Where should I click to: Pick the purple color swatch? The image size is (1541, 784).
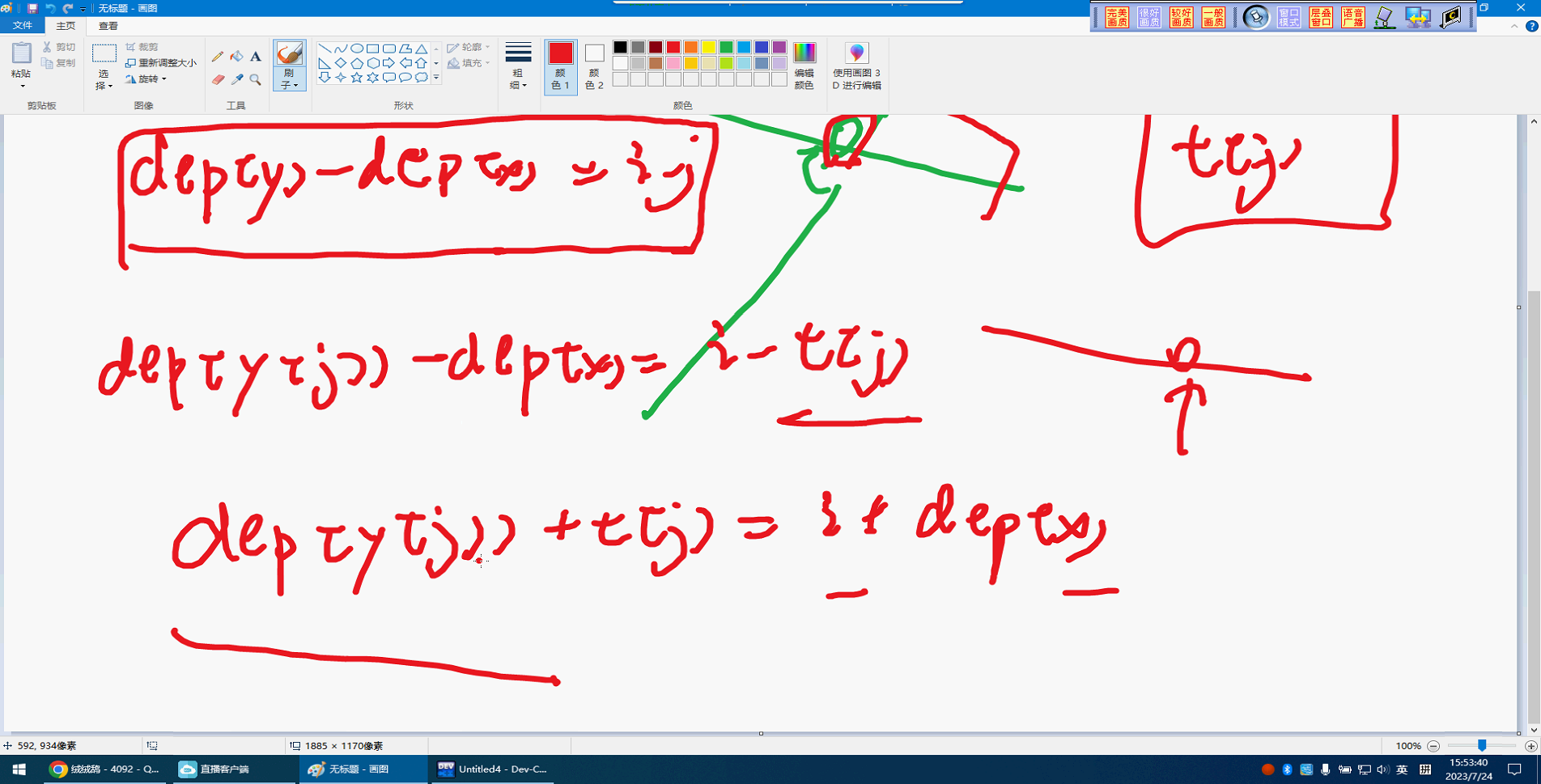779,47
